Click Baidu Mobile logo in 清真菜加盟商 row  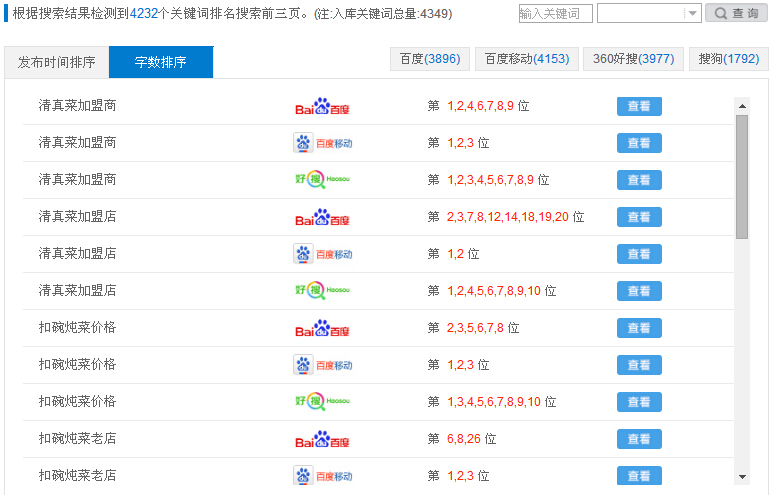(323, 143)
